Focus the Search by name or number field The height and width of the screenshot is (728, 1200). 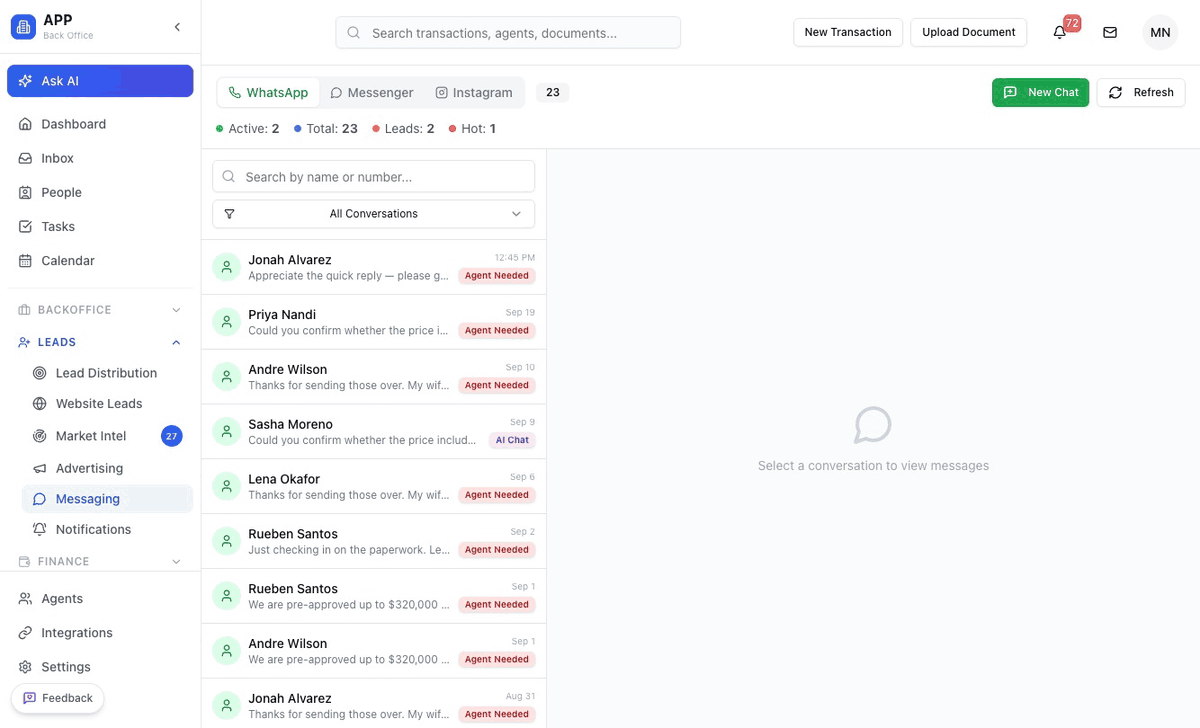[x=374, y=177]
